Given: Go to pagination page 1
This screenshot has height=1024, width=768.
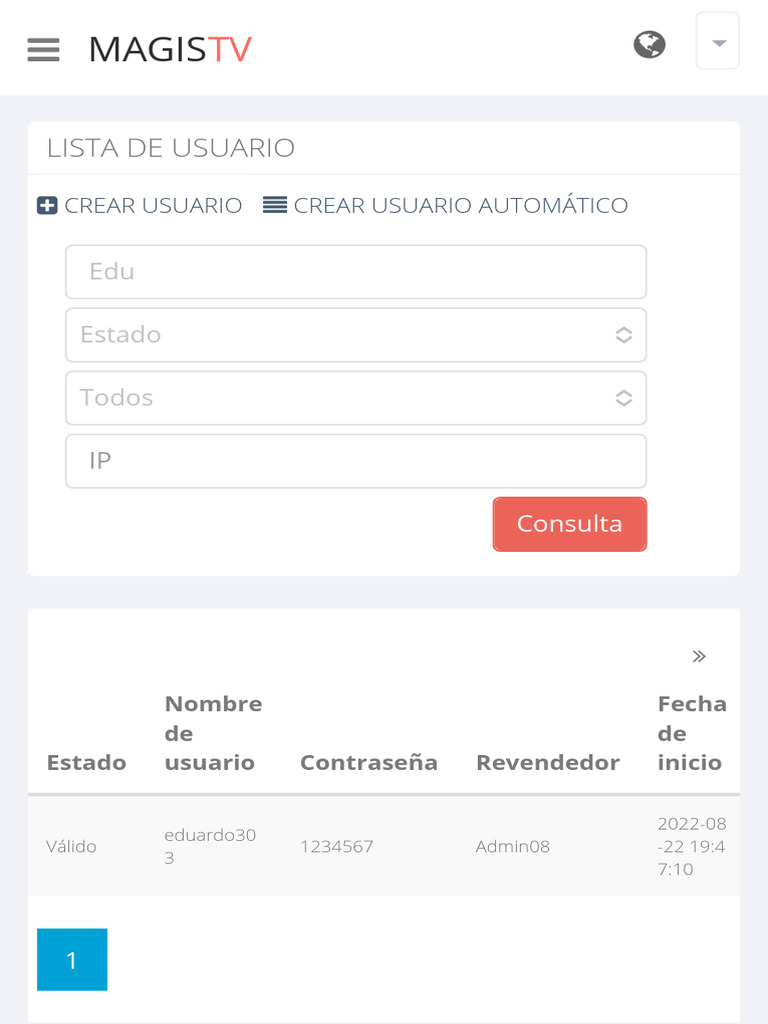Looking at the screenshot, I should point(72,960).
